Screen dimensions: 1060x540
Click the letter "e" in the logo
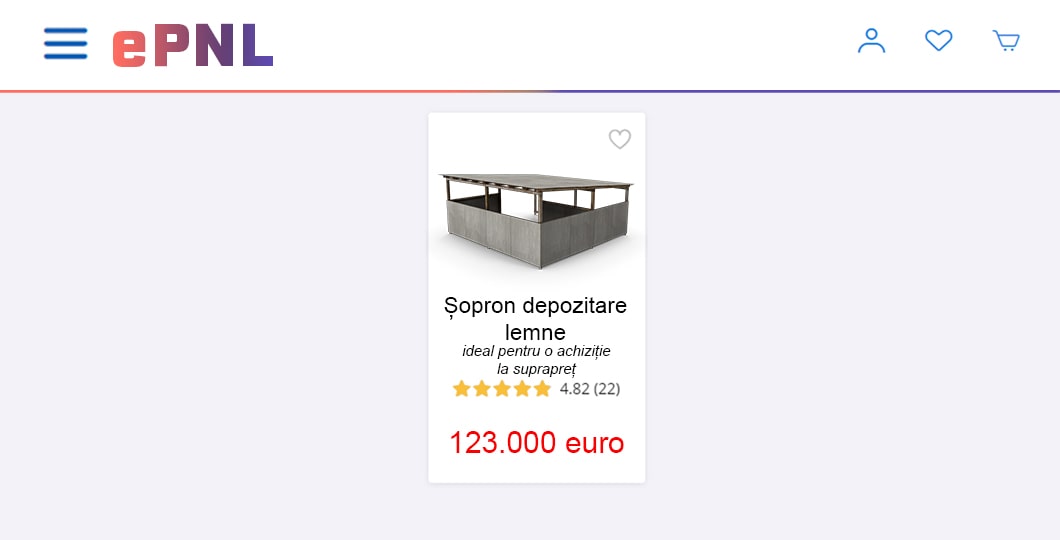click(x=130, y=48)
